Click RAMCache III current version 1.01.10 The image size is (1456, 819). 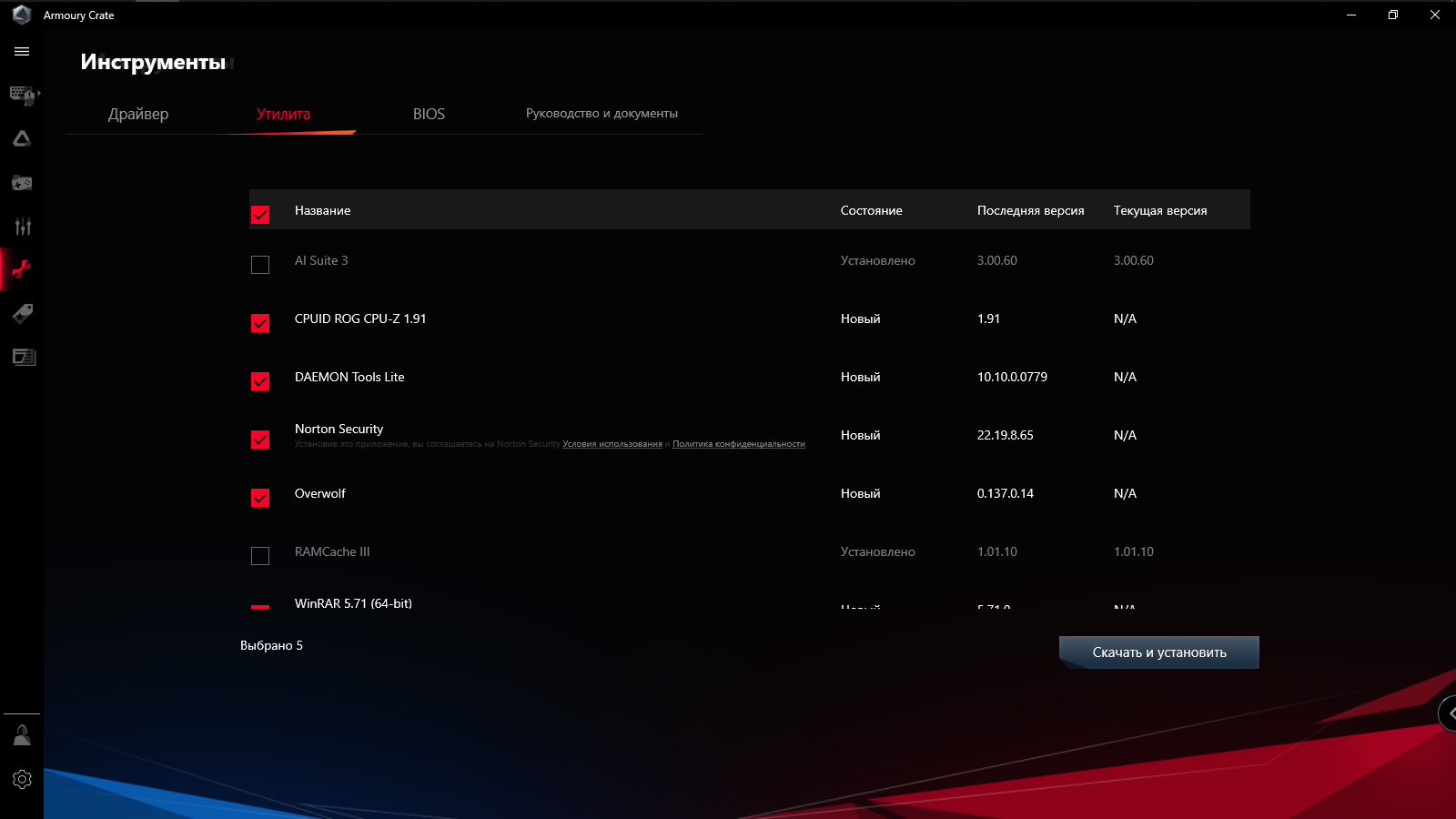pos(1134,551)
